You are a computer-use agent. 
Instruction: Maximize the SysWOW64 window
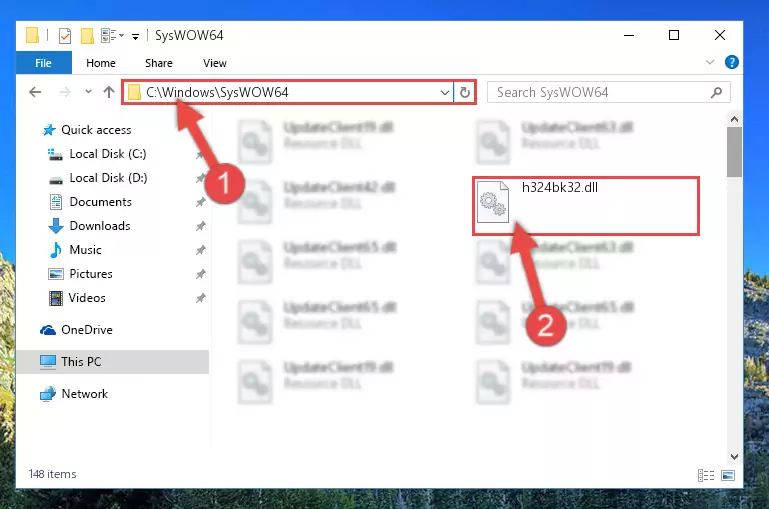point(674,35)
